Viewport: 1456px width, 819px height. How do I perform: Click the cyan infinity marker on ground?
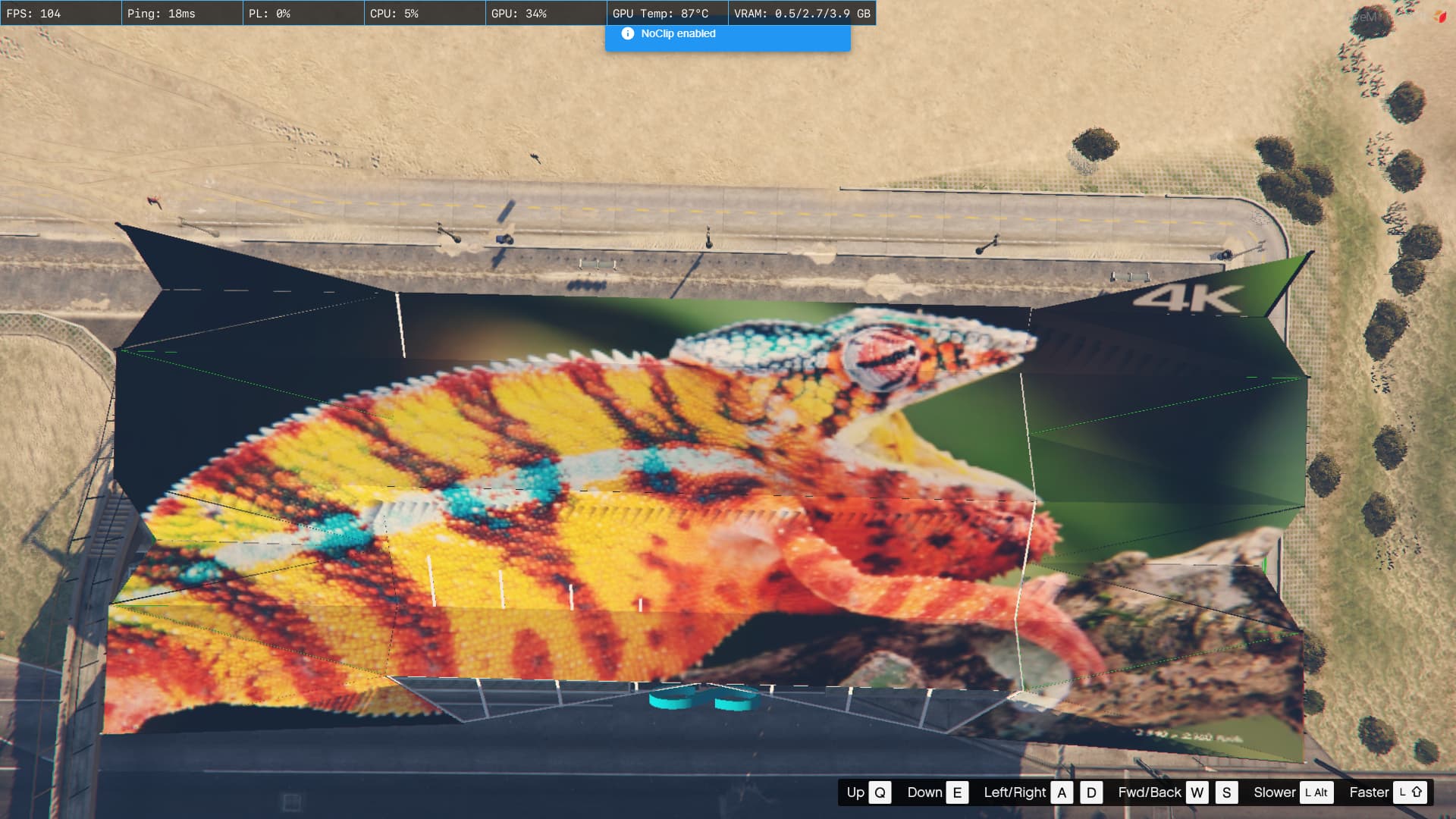click(704, 698)
